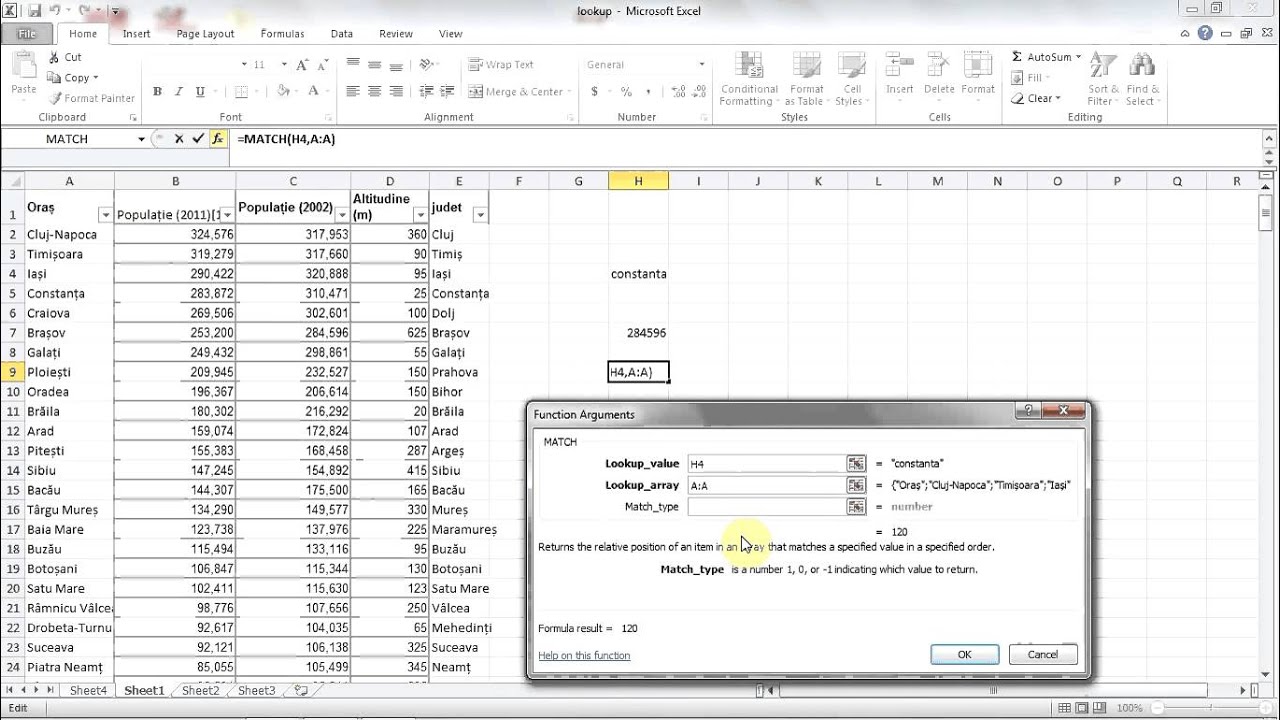This screenshot has height=720, width=1280.
Task: Switch to the Sheet2 worksheet tab
Action: [x=200, y=690]
